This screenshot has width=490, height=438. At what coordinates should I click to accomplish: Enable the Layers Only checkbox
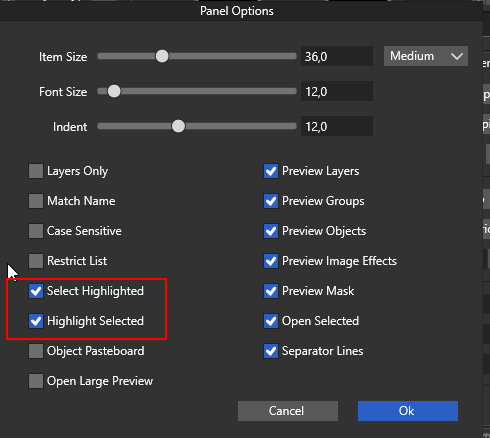click(36, 171)
